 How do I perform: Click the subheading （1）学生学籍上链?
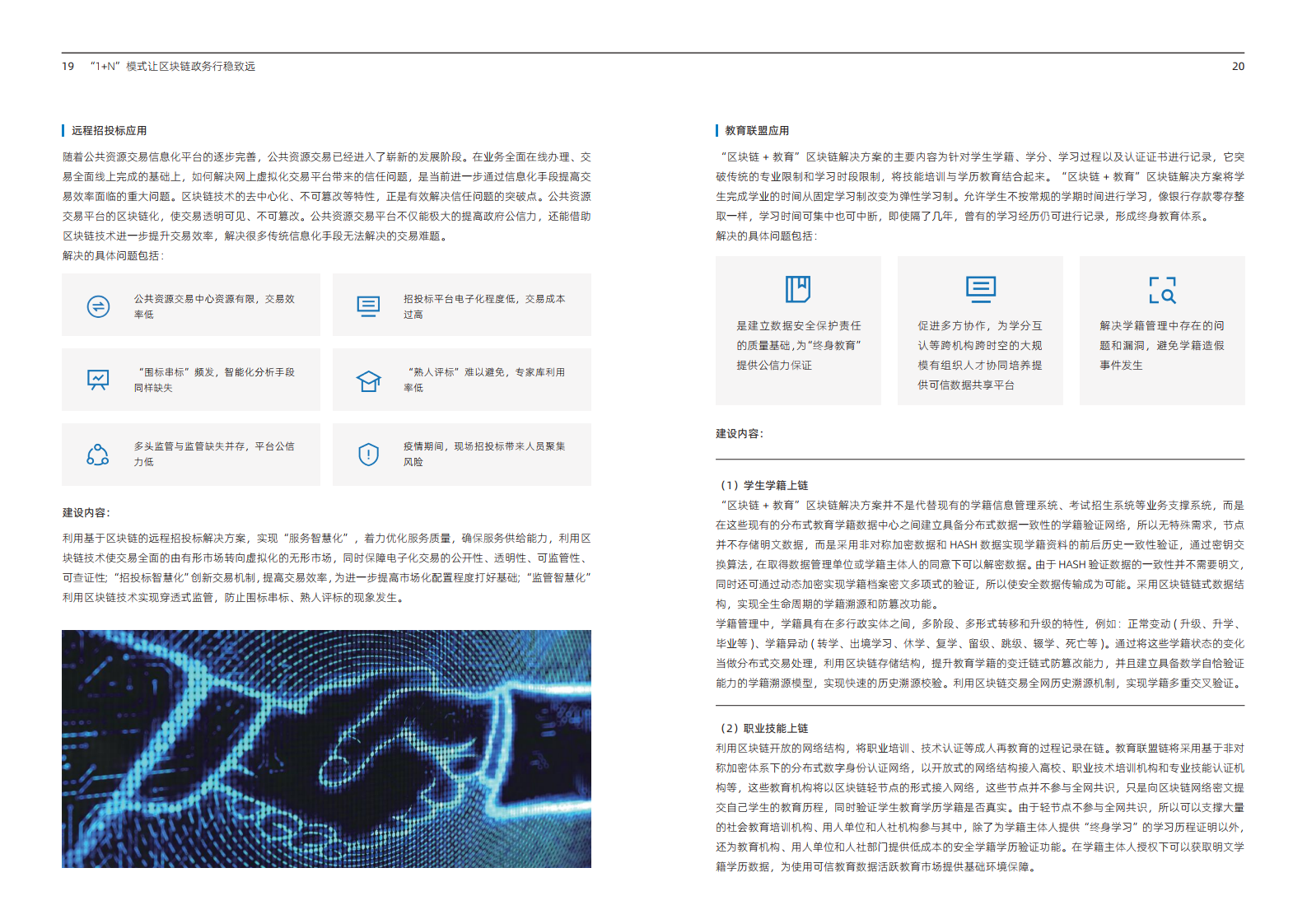coord(762,485)
